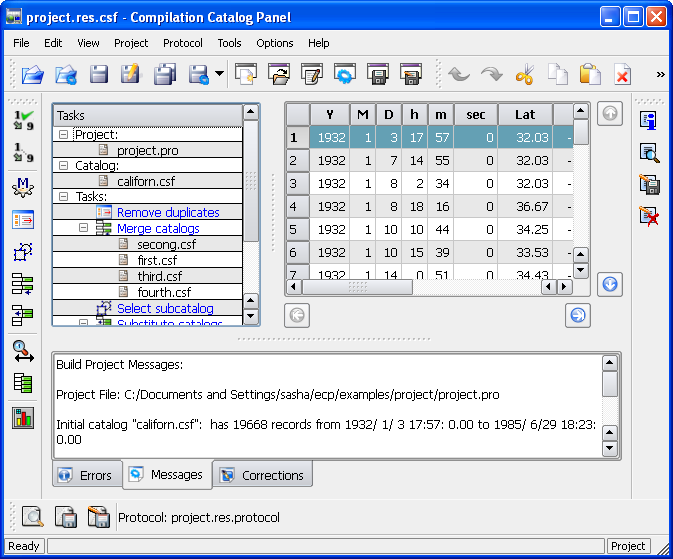Click the view protocol magnifier icon at bottom

(33, 516)
